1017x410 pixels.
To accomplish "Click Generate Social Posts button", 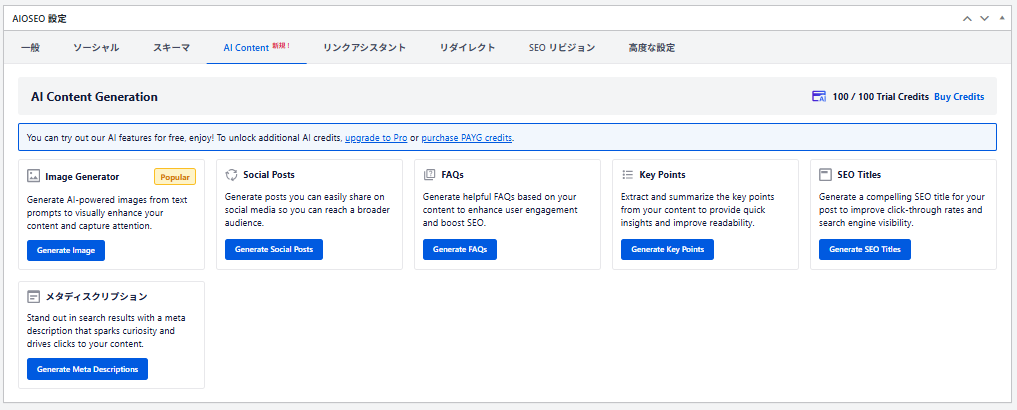I will tap(274, 250).
